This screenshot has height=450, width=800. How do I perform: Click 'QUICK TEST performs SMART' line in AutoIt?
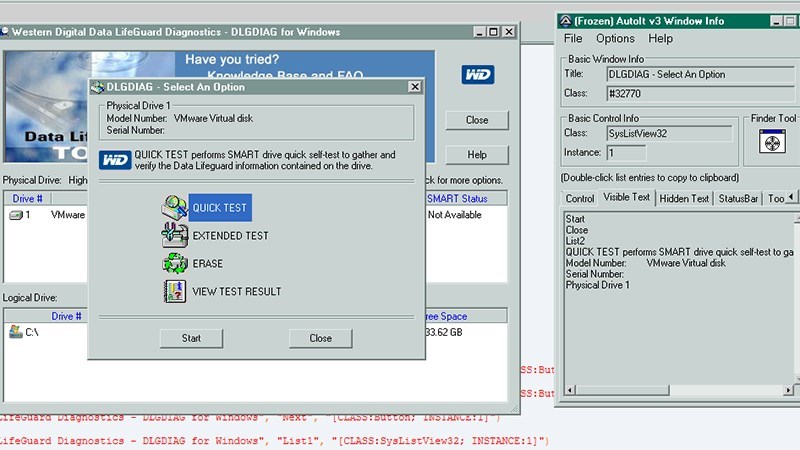679,252
